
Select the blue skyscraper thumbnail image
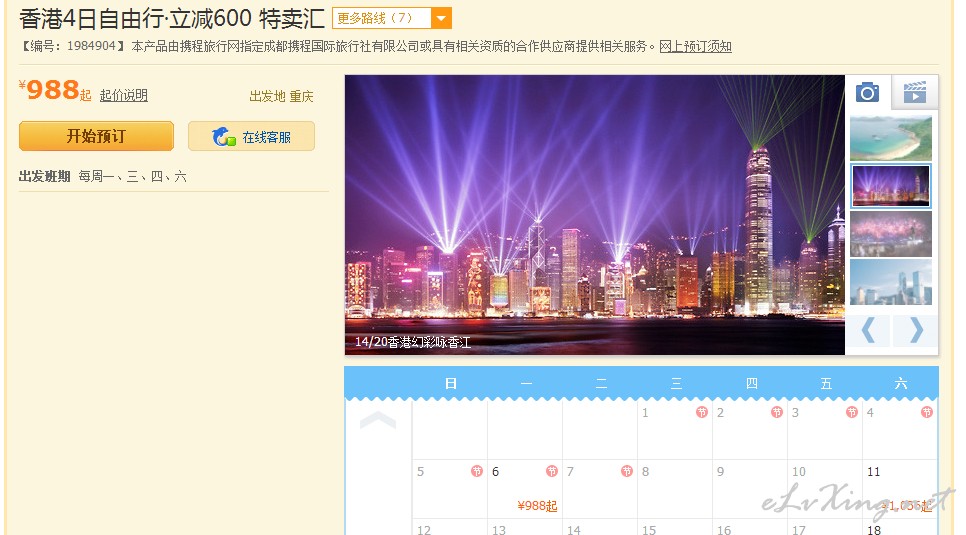pyautogui.click(x=891, y=282)
